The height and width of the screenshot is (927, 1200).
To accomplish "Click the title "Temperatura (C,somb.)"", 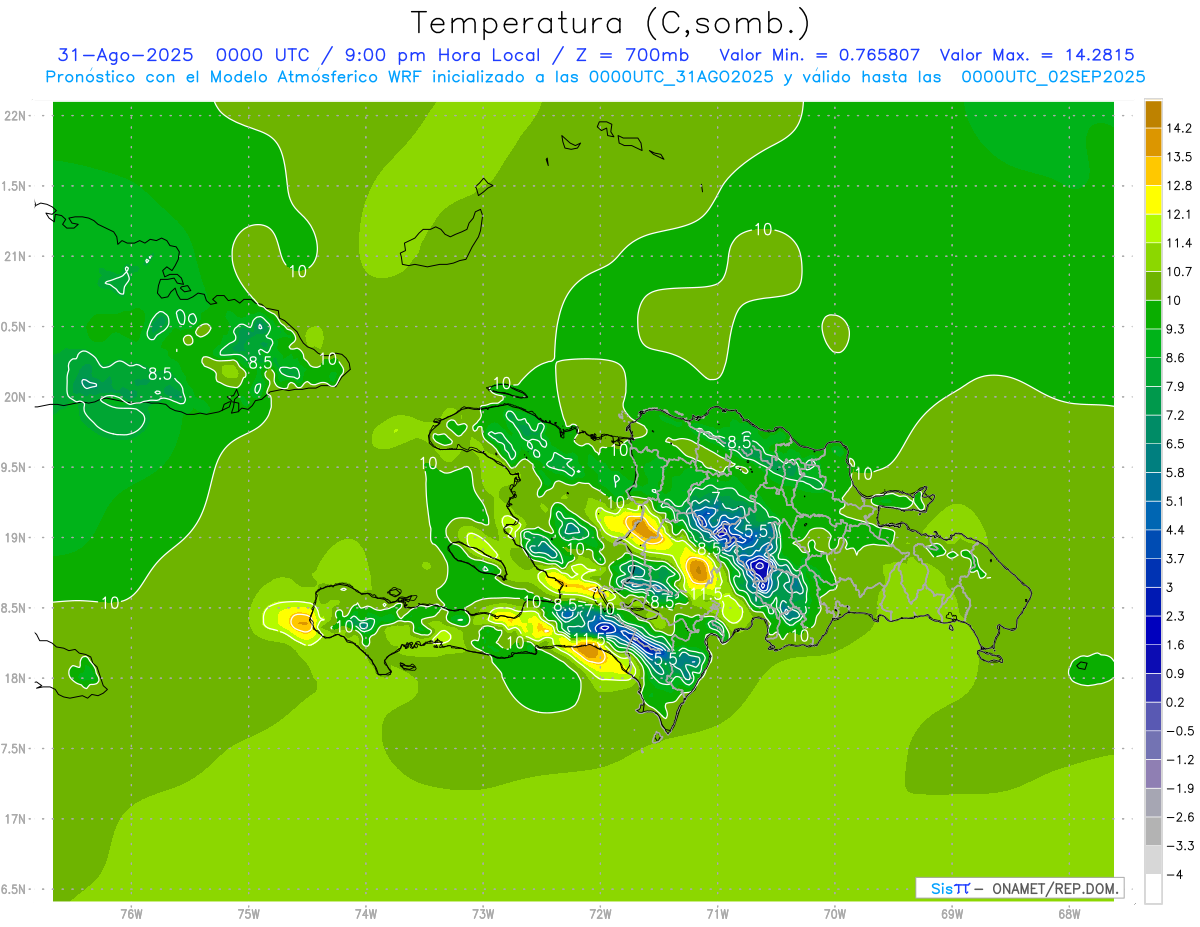I will (x=611, y=23).
